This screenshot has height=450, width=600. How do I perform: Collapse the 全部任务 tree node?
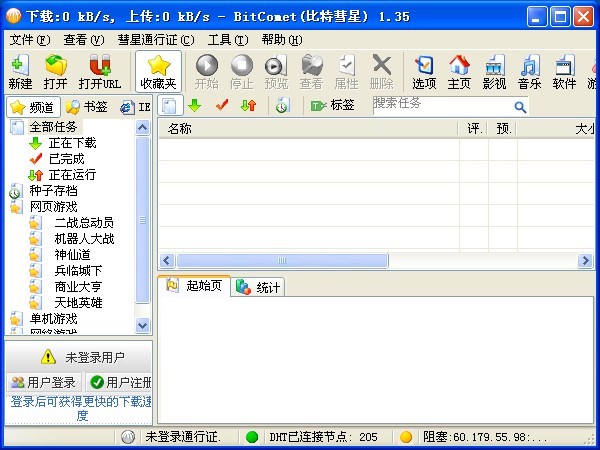pyautogui.click(x=16, y=127)
